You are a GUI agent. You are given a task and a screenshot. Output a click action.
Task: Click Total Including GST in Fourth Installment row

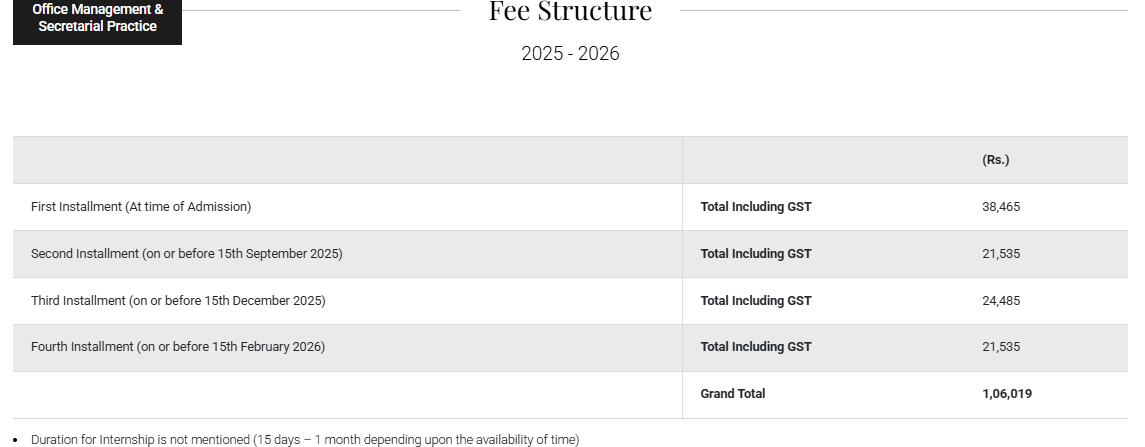click(x=756, y=347)
